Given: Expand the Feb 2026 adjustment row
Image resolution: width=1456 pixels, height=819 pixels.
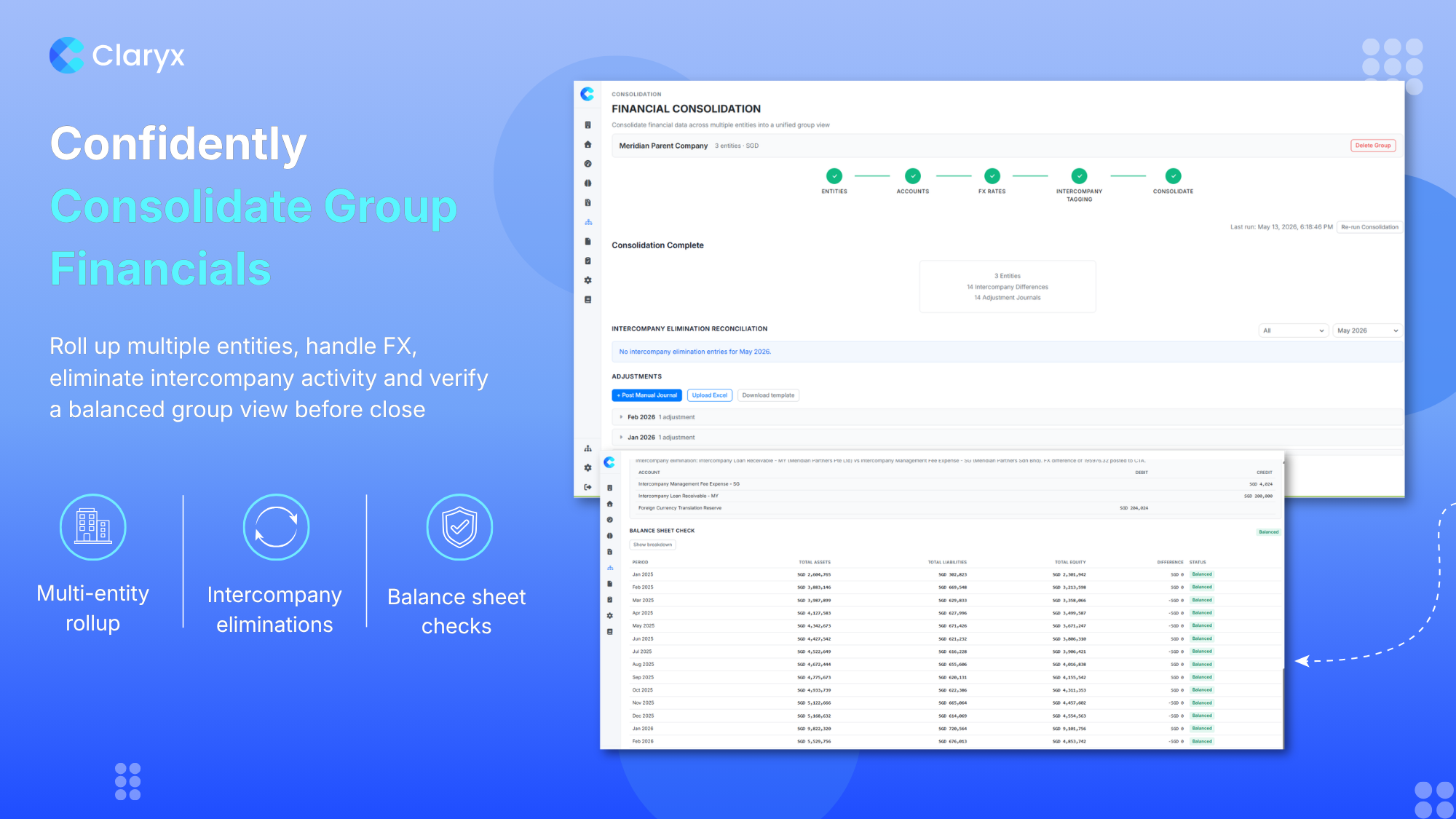Looking at the screenshot, I should (1008, 417).
